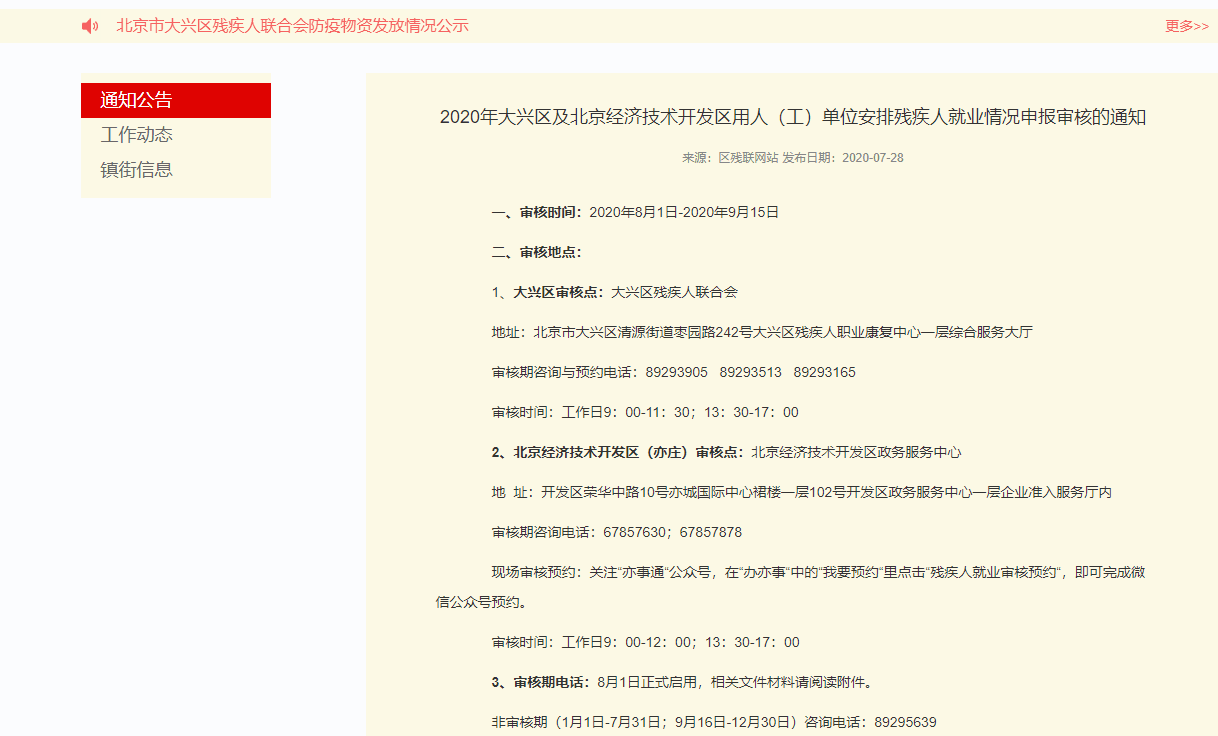Click the phone number 89293513
The image size is (1218, 736).
point(750,372)
